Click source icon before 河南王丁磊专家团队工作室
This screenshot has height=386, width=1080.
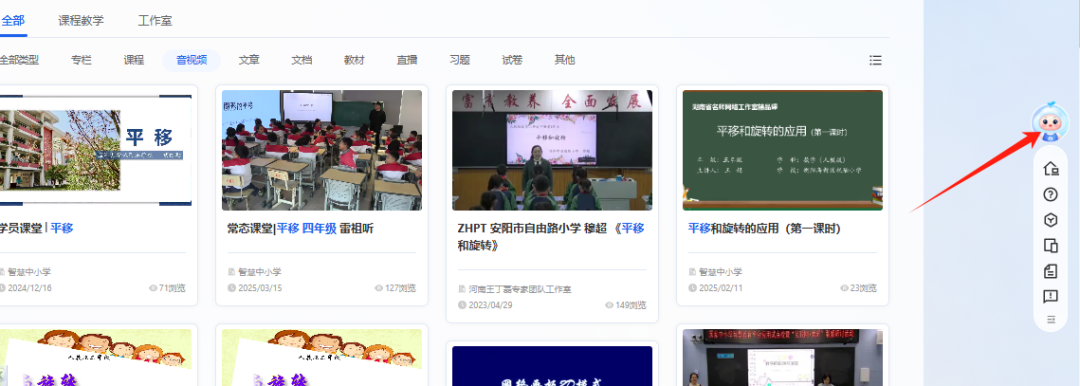462,289
